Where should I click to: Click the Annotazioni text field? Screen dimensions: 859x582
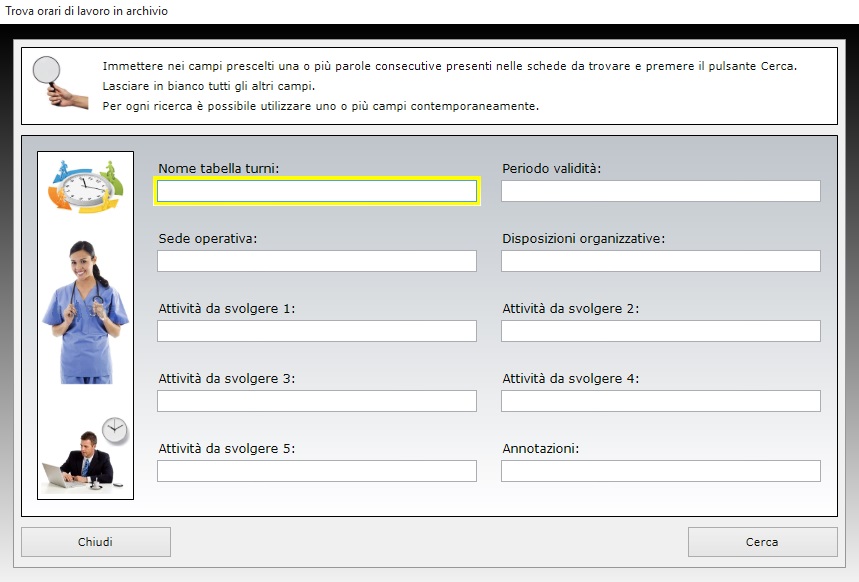point(661,471)
